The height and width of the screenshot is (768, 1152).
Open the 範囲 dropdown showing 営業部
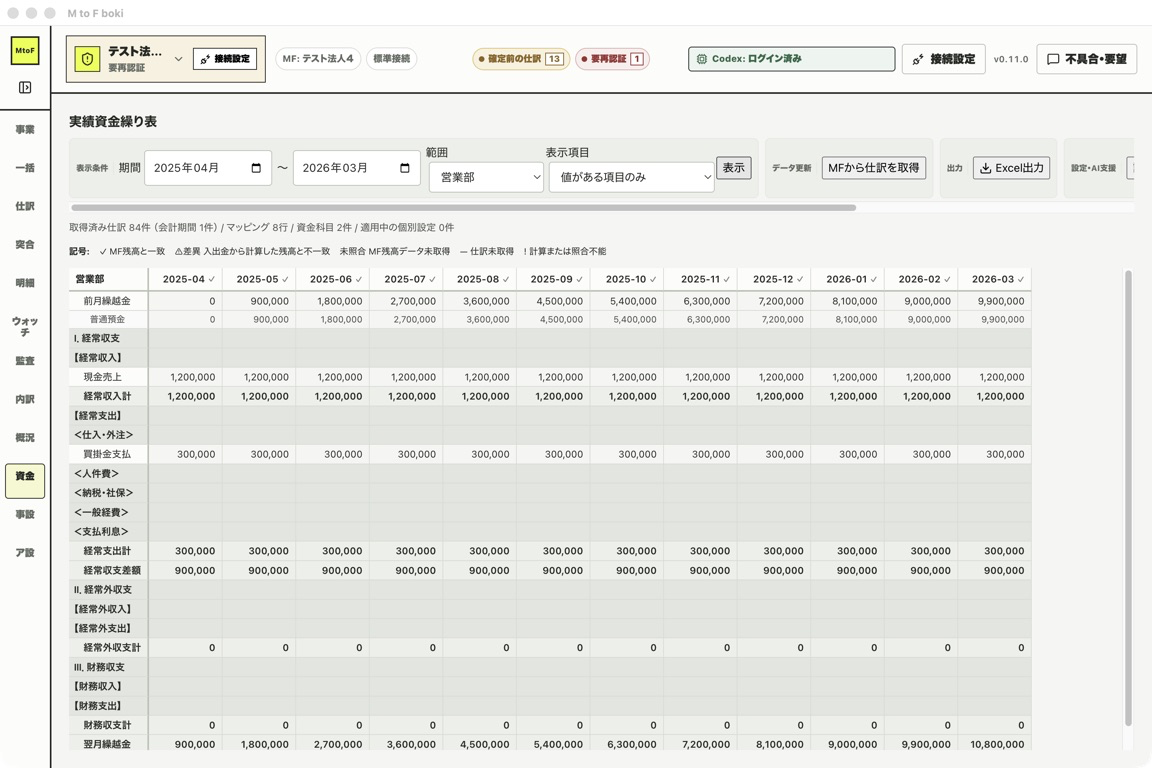coord(486,177)
